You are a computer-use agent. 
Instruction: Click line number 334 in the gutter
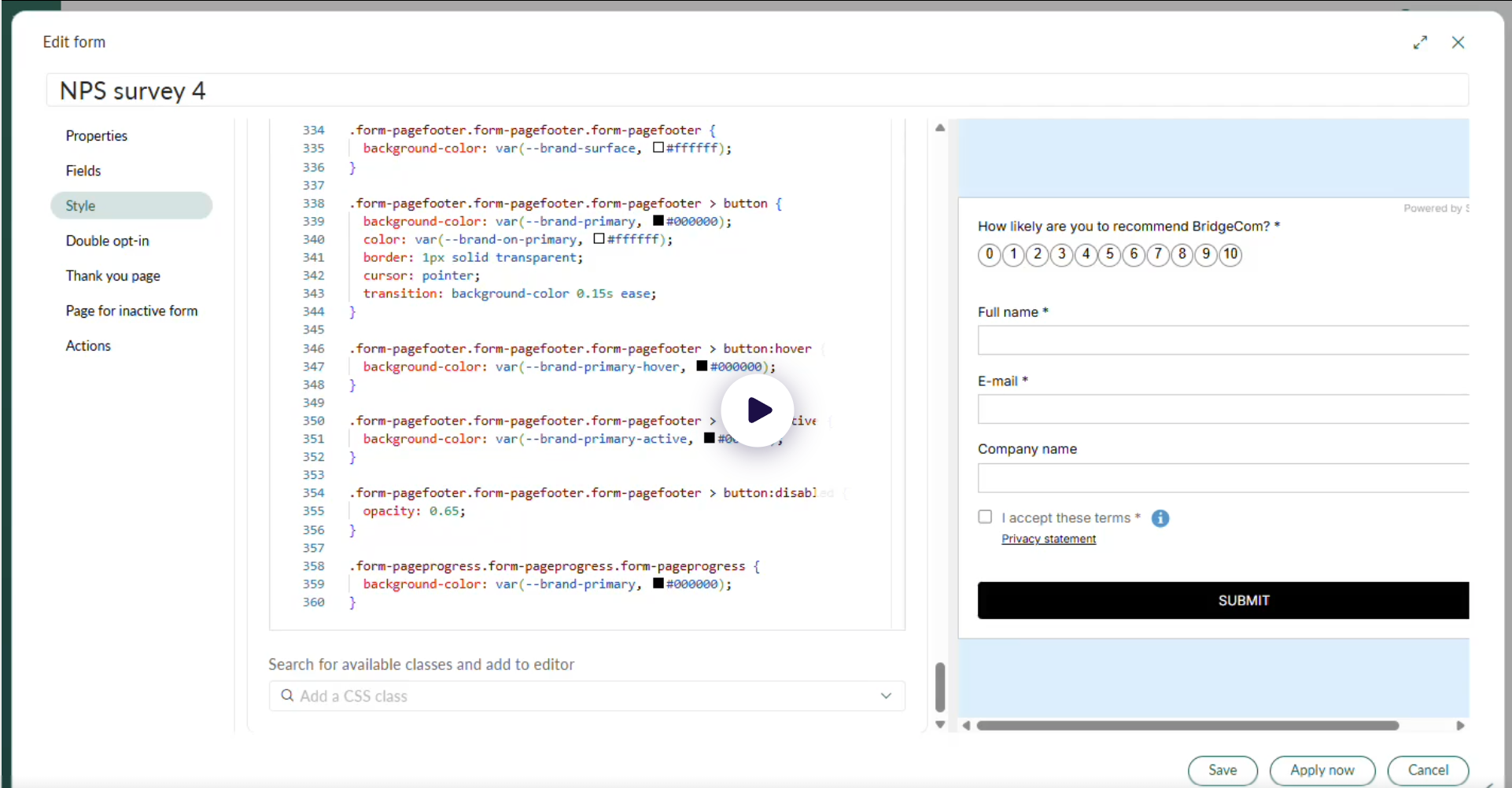[313, 131]
